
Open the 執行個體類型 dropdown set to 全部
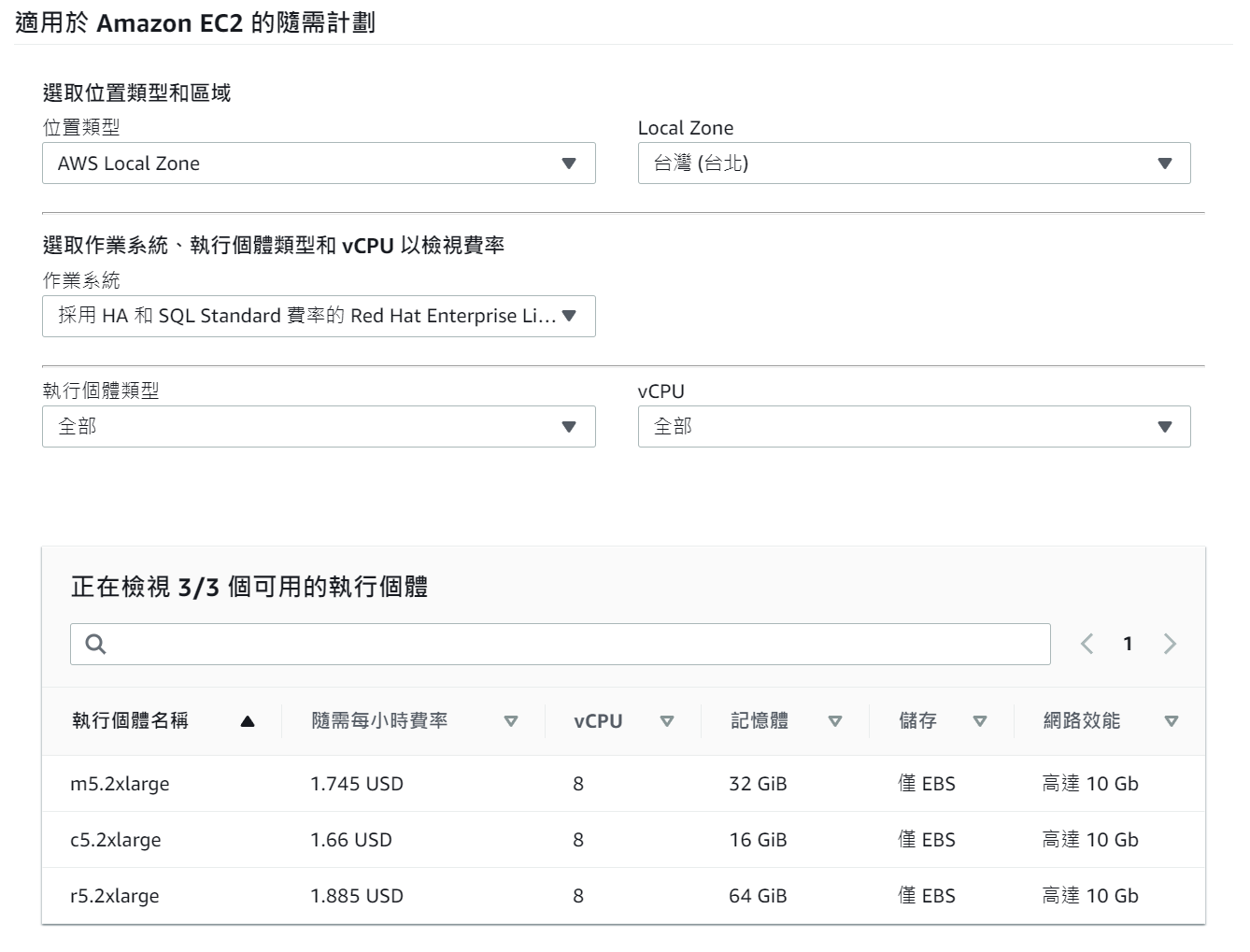tap(319, 426)
